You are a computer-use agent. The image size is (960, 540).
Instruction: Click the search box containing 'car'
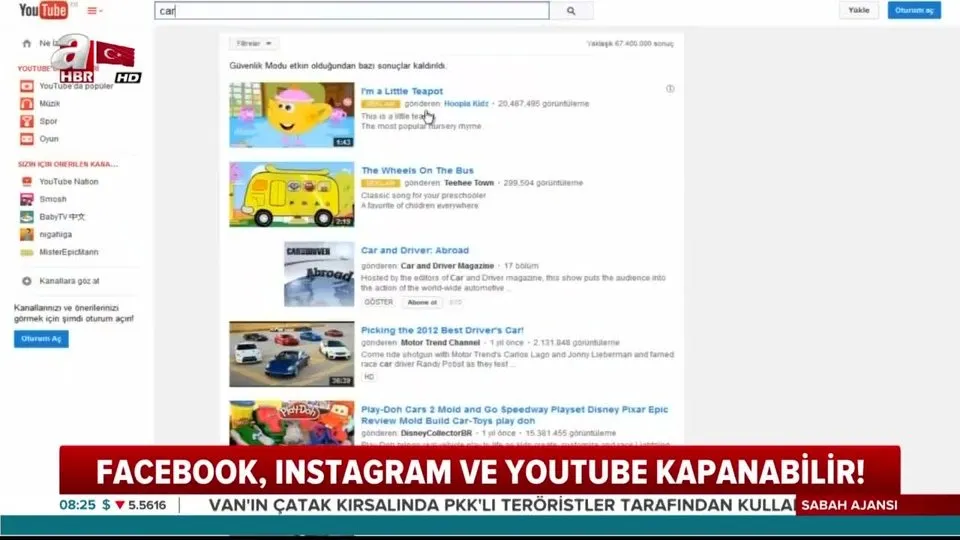352,10
